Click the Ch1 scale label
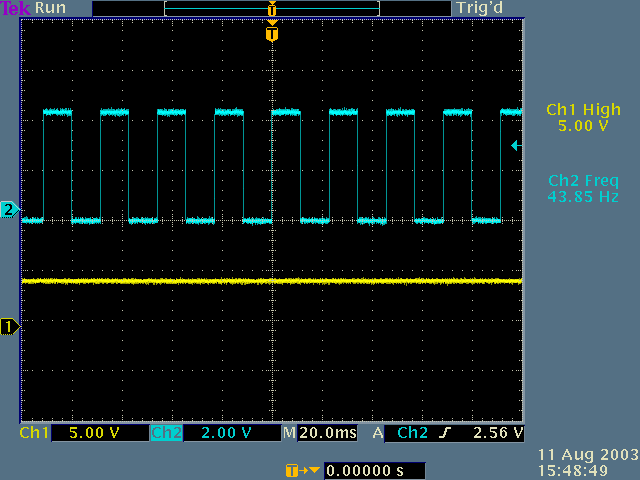 (x=34, y=433)
